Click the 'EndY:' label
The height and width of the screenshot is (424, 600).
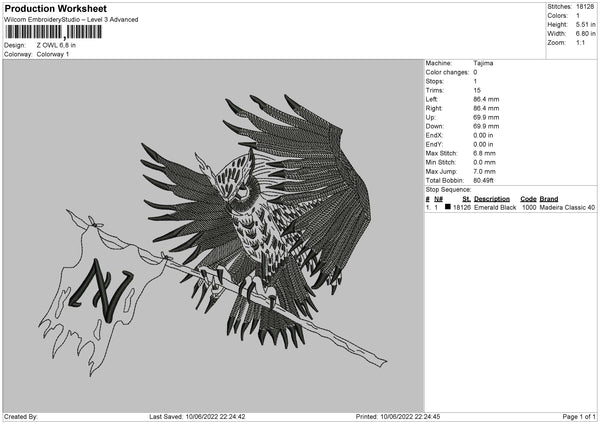pos(434,145)
